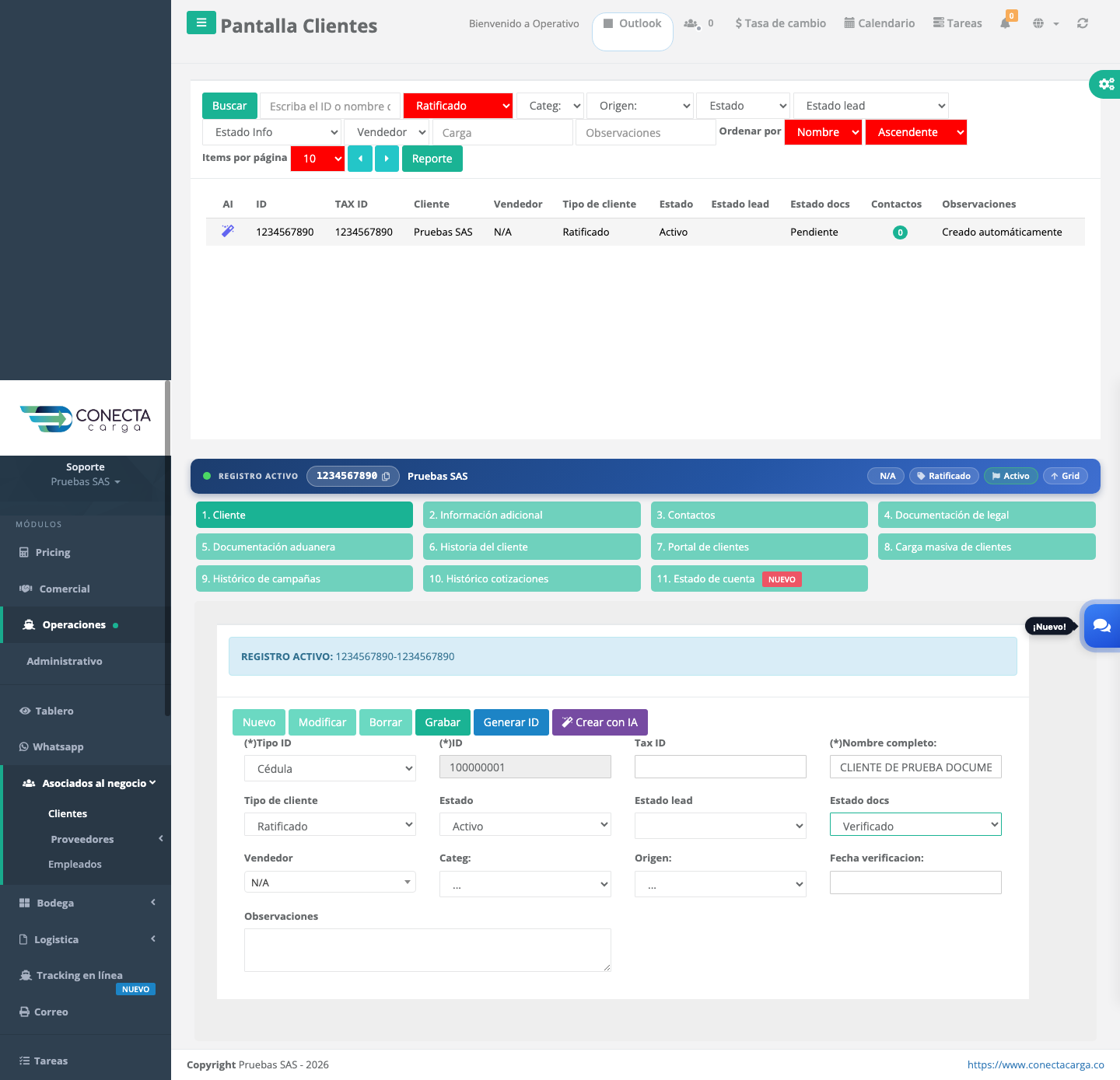This screenshot has width=1120, height=1080.
Task: Click the Nombre completo input field
Action: pos(915,767)
